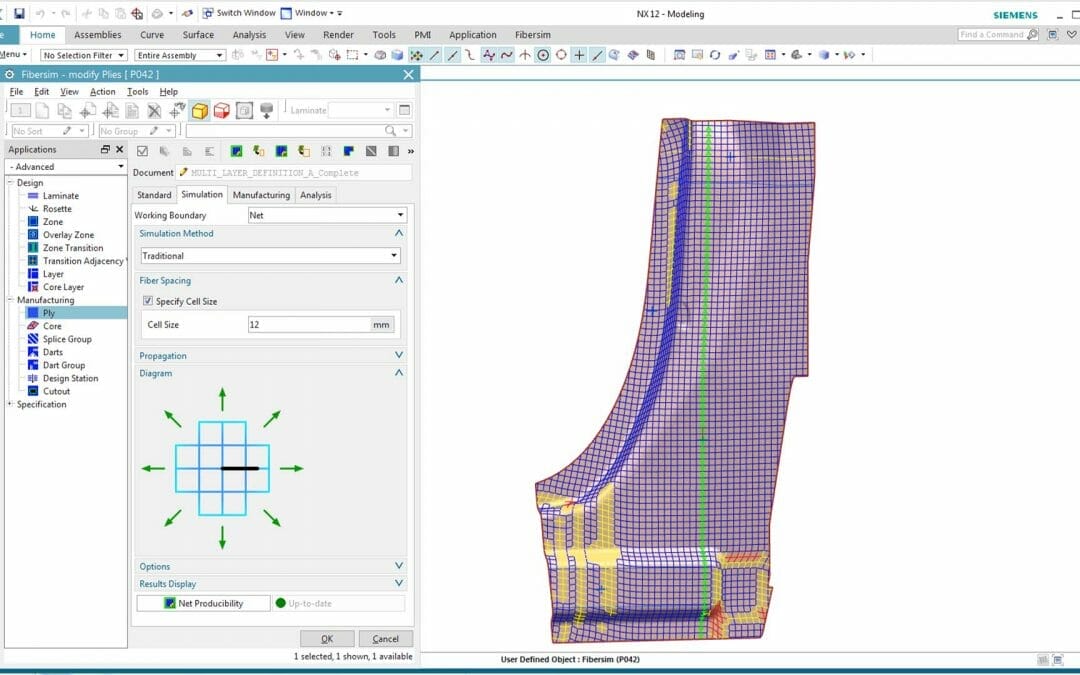This screenshot has height=675, width=1080.
Task: Click the Net Producibility button
Action: pos(203,603)
